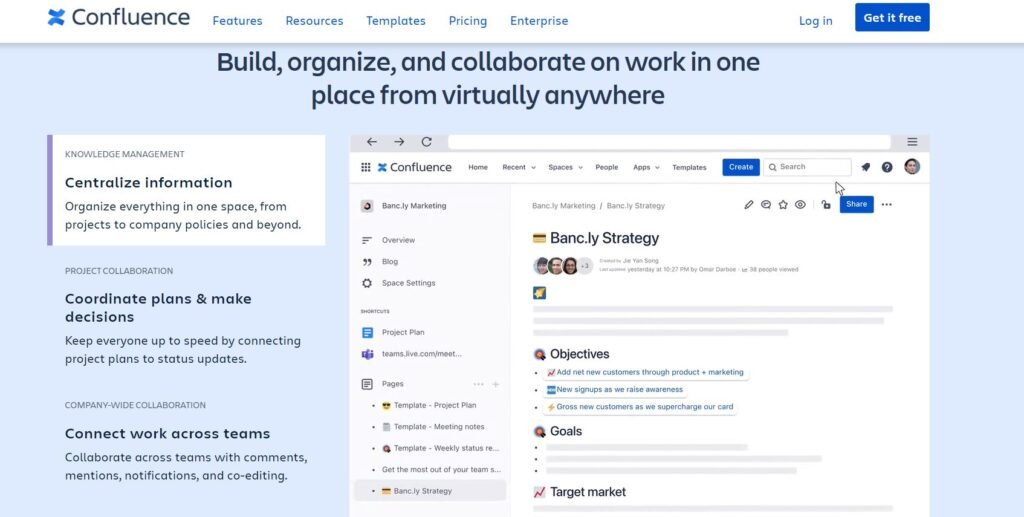Click the Objectives heading

pyautogui.click(x=579, y=354)
